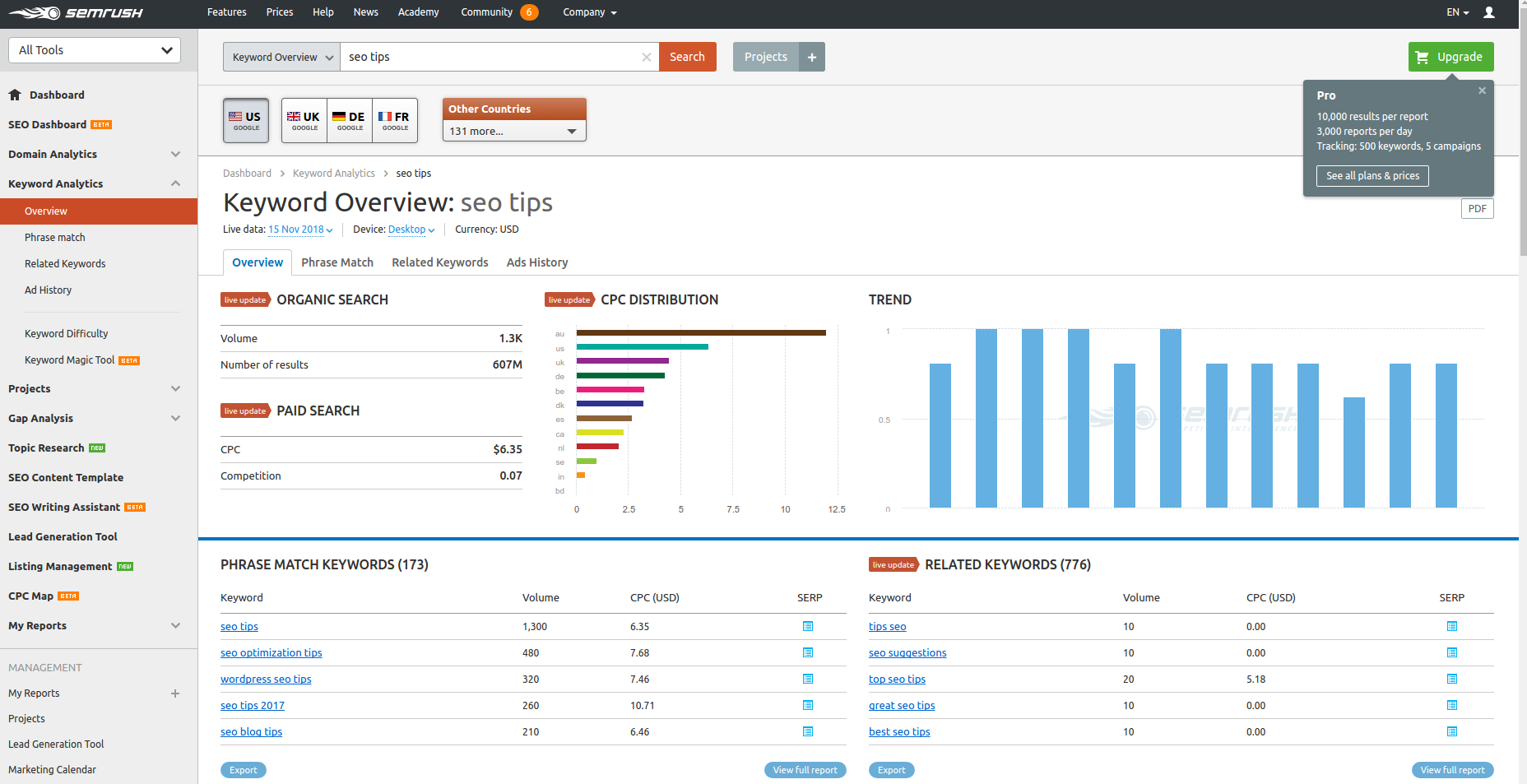1527x784 pixels.
Task: Switch to Related Keywords tab
Action: tap(440, 262)
